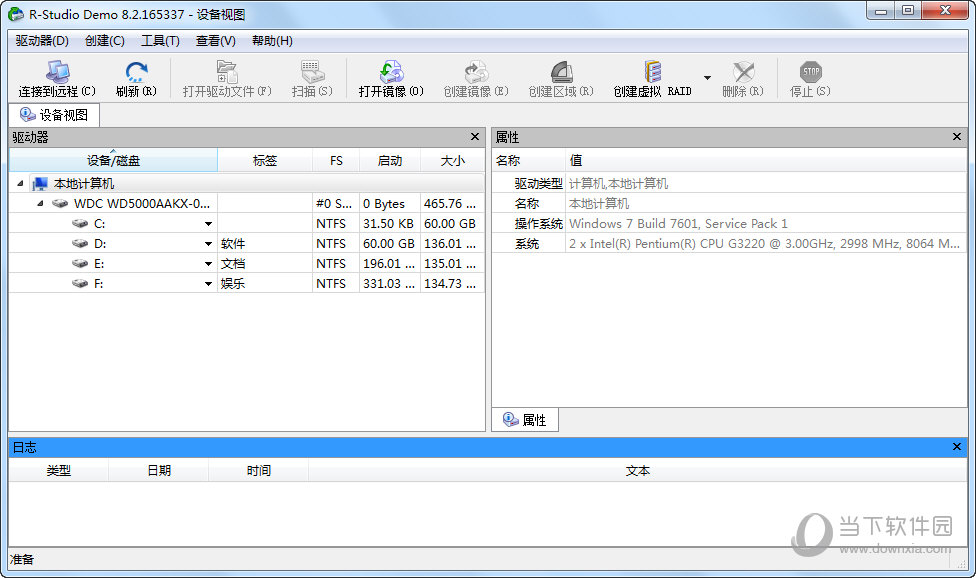
Task: Open the 工具(T) menu
Action: 160,40
